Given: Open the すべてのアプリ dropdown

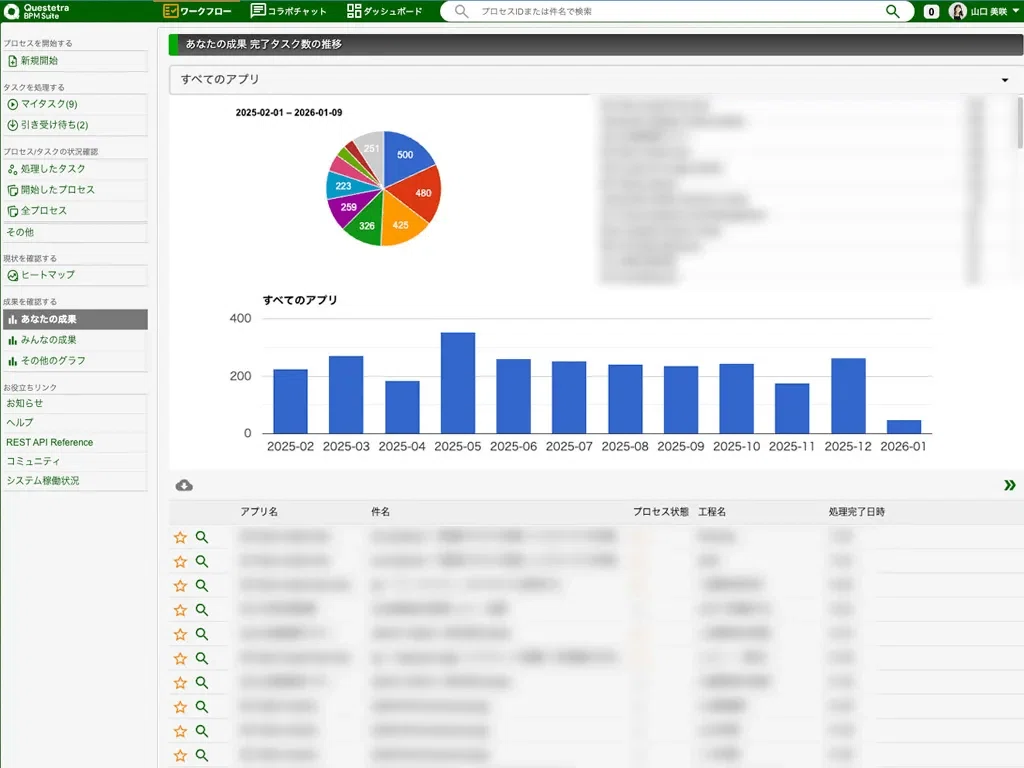Looking at the screenshot, I should (595, 80).
